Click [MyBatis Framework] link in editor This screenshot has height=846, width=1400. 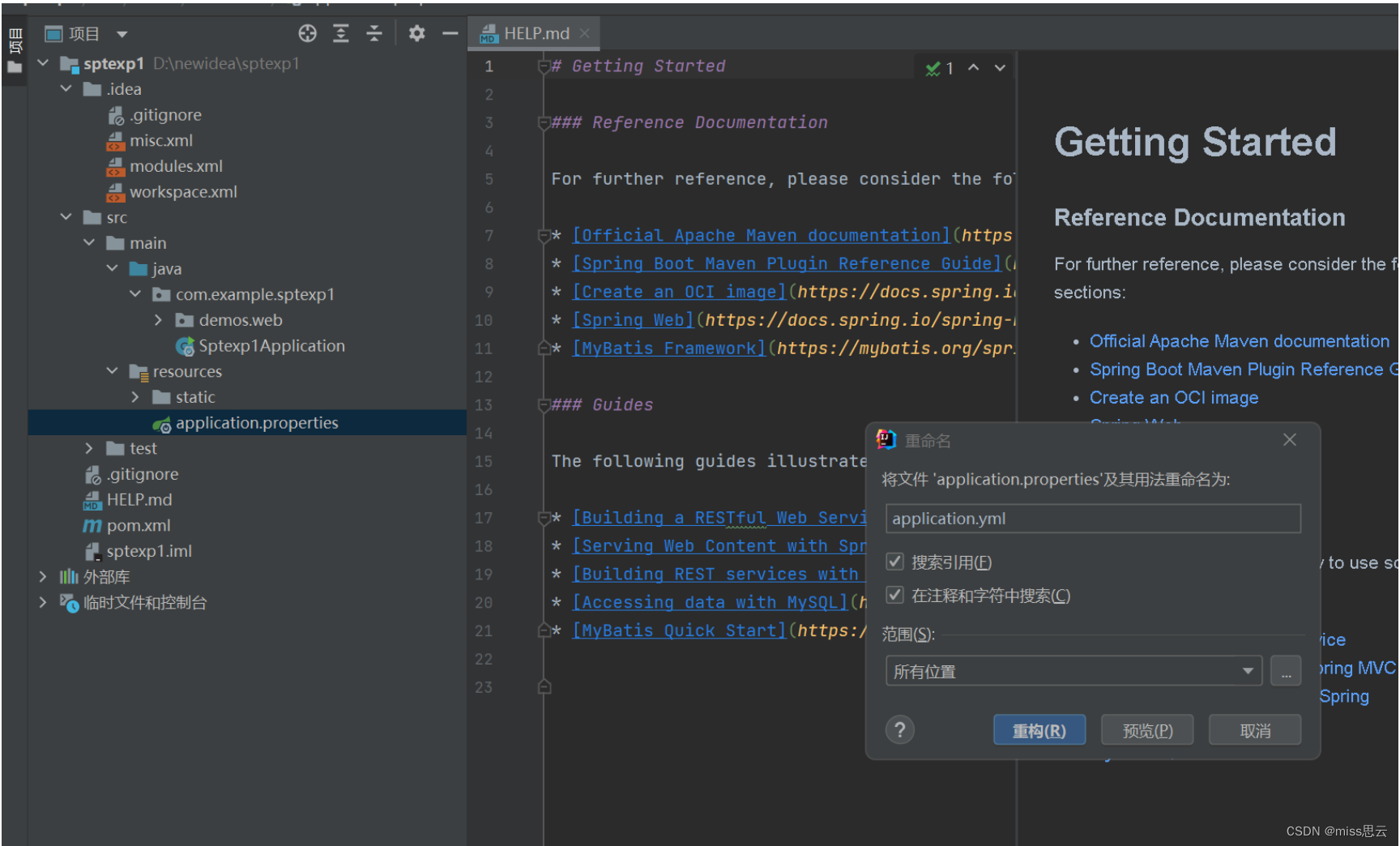[668, 348]
